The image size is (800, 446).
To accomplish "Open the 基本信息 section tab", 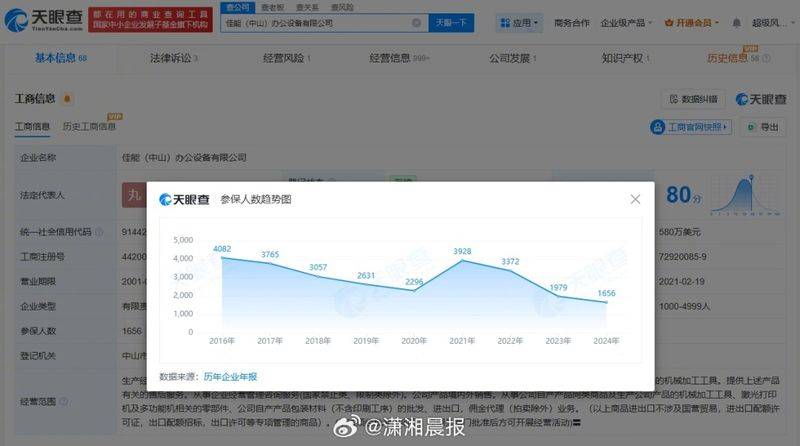I will pyautogui.click(x=60, y=58).
